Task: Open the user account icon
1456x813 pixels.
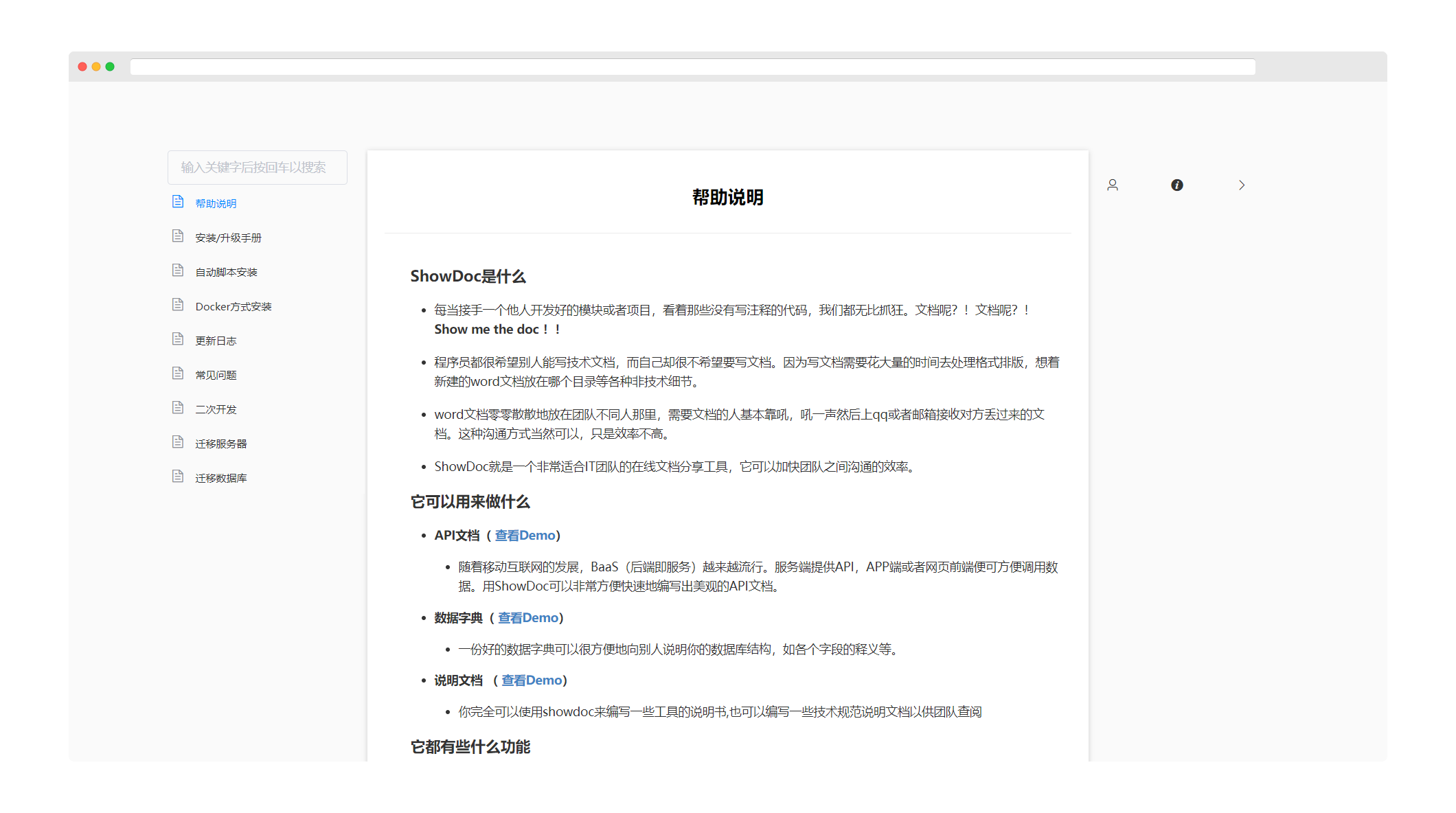Action: (x=1113, y=185)
